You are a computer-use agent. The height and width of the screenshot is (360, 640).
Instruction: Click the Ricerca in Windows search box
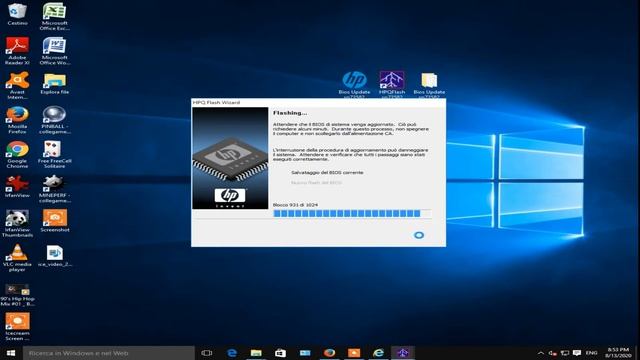109,353
